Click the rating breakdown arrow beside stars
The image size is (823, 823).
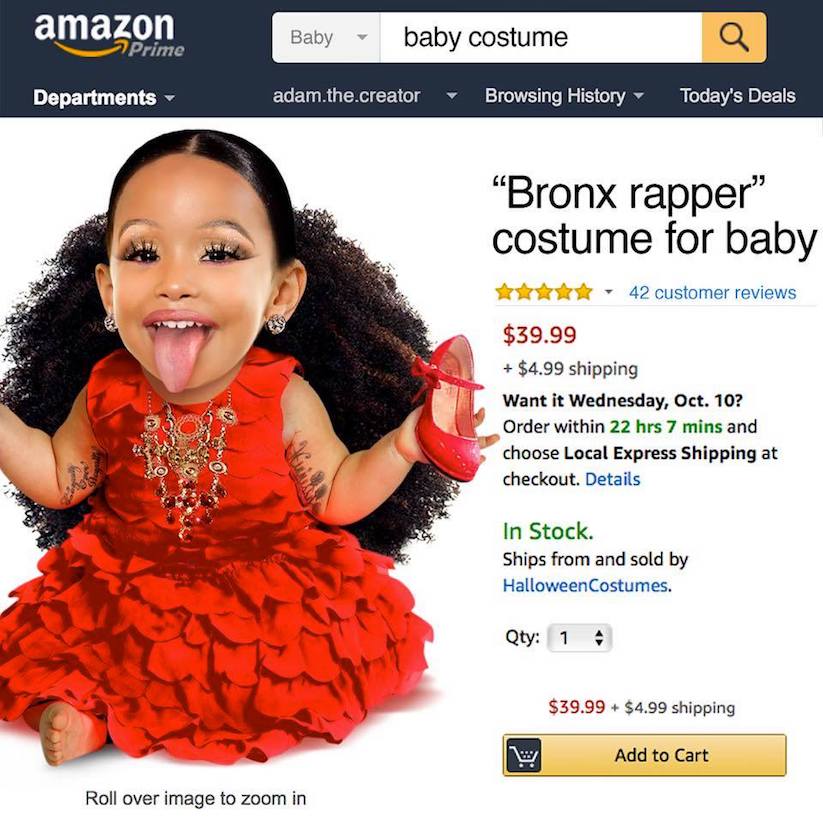(x=608, y=292)
